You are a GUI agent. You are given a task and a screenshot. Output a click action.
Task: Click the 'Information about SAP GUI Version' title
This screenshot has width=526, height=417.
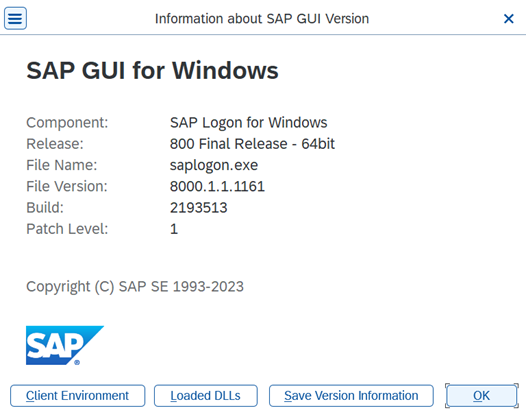pos(262,19)
